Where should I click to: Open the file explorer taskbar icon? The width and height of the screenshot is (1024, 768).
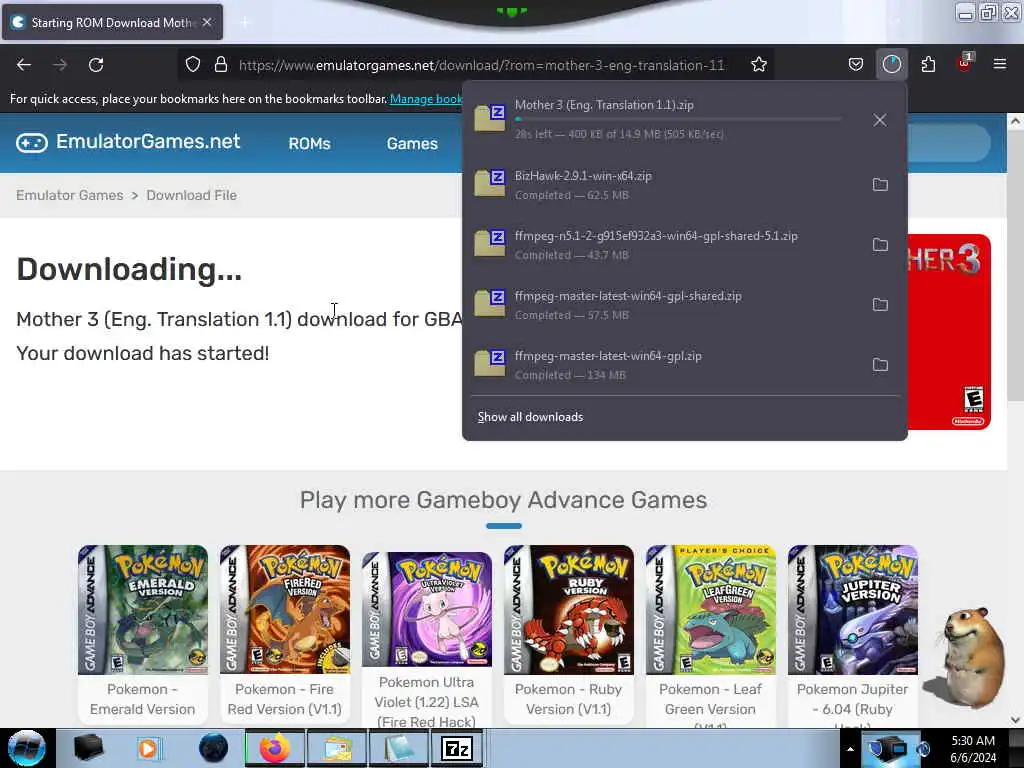pos(337,748)
